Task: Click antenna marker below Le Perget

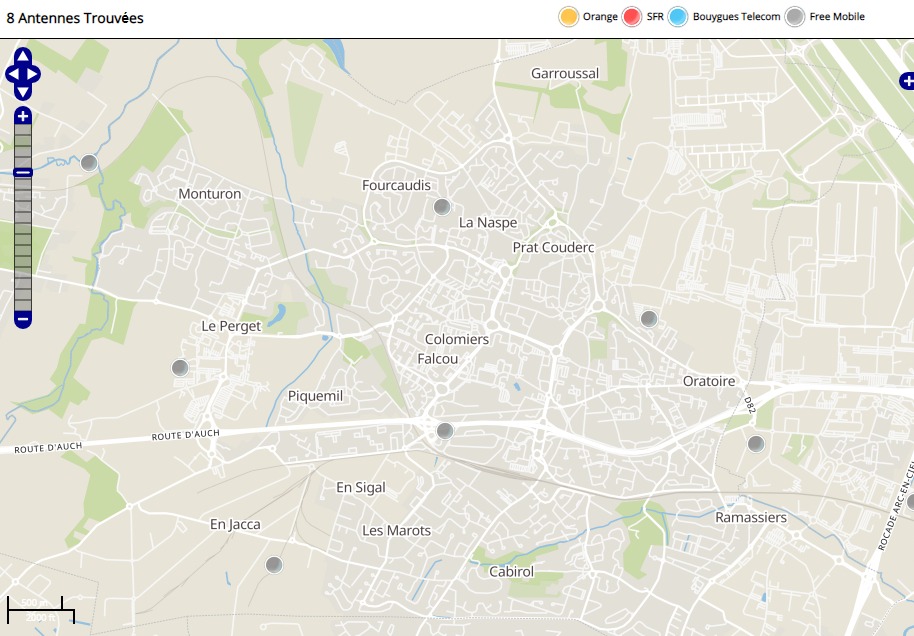Action: pos(180,368)
